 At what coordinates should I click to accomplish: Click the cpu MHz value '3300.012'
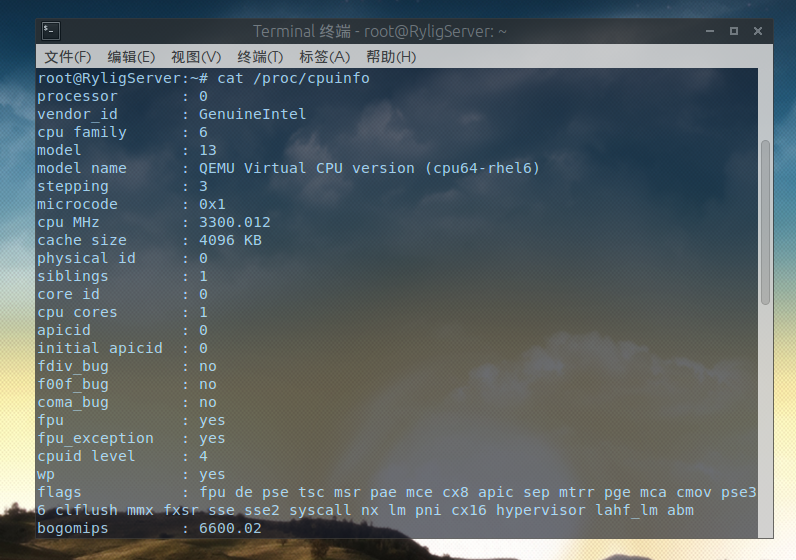[x=235, y=222]
